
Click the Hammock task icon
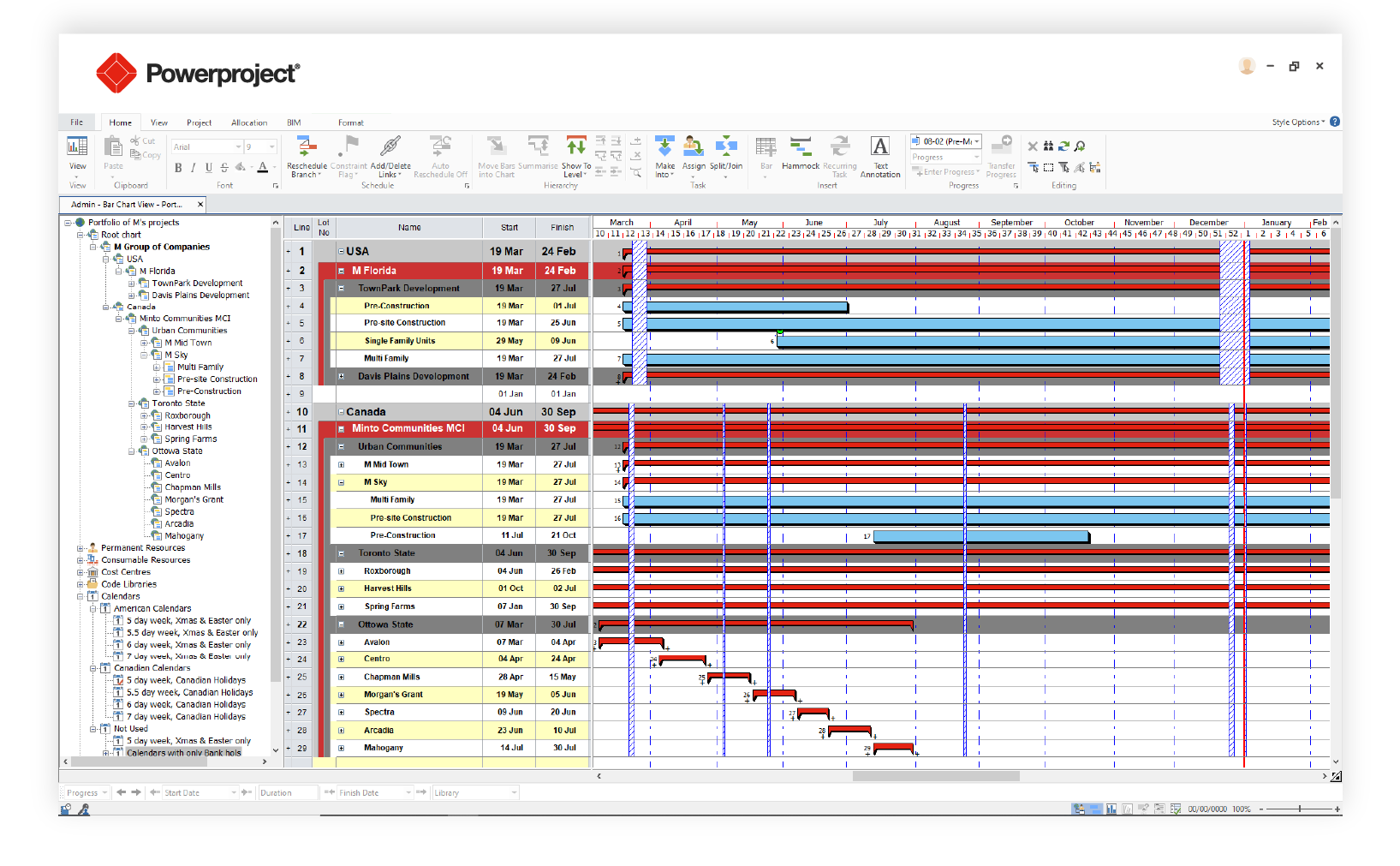point(801,146)
